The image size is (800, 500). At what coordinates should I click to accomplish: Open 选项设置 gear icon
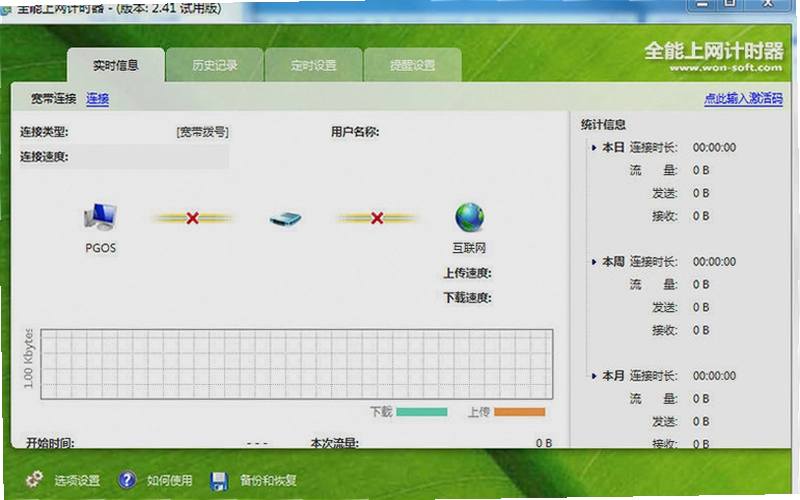[x=35, y=480]
